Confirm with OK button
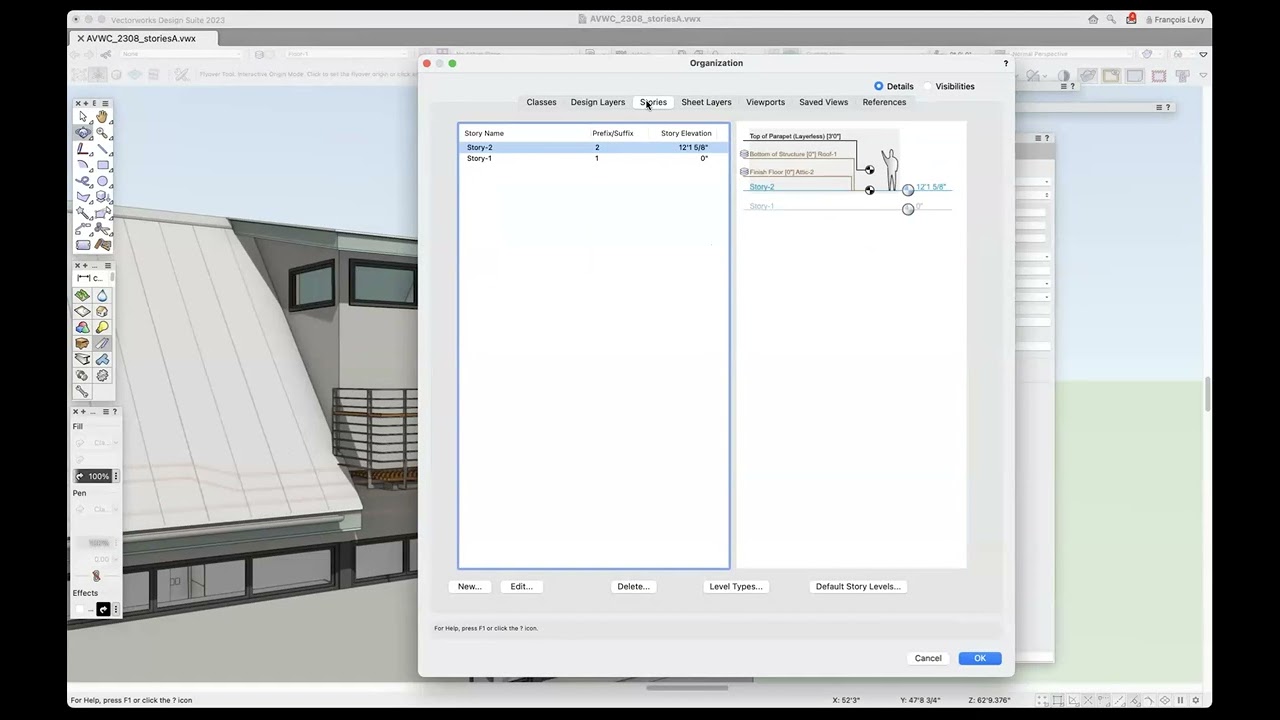The image size is (1280, 720). 980,658
